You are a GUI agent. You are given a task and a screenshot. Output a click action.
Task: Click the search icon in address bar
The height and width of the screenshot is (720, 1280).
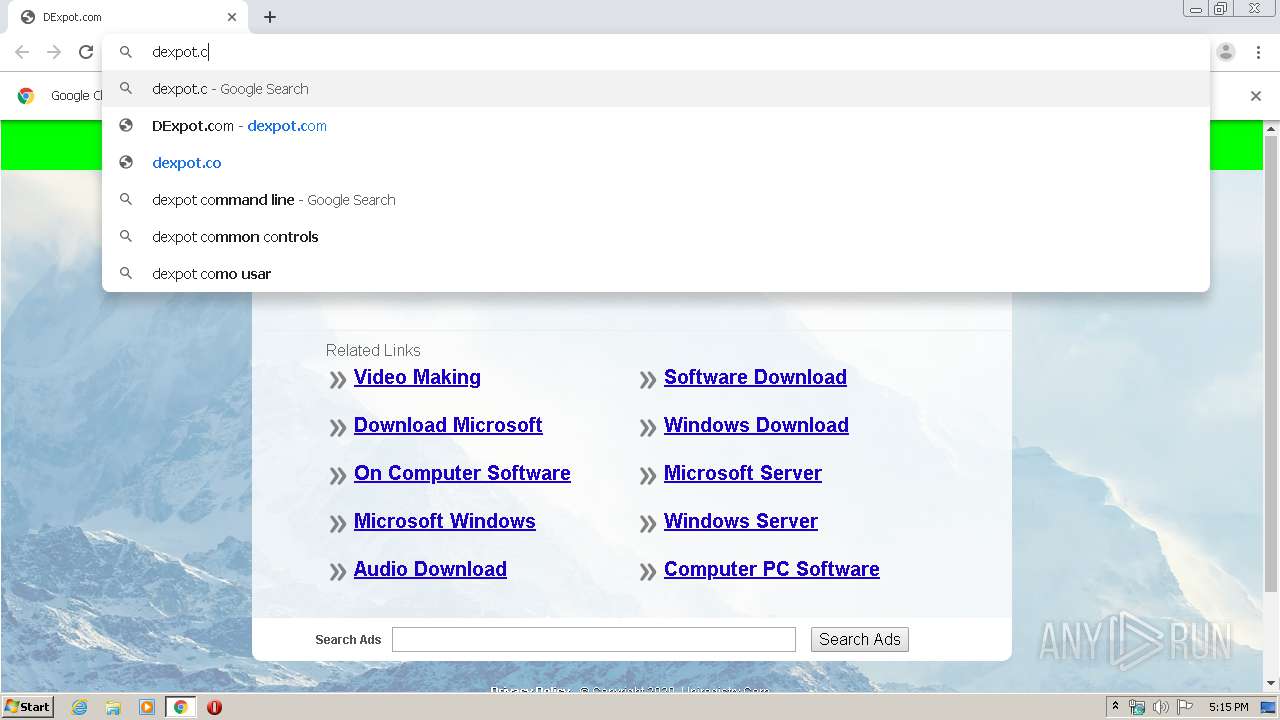tap(126, 52)
